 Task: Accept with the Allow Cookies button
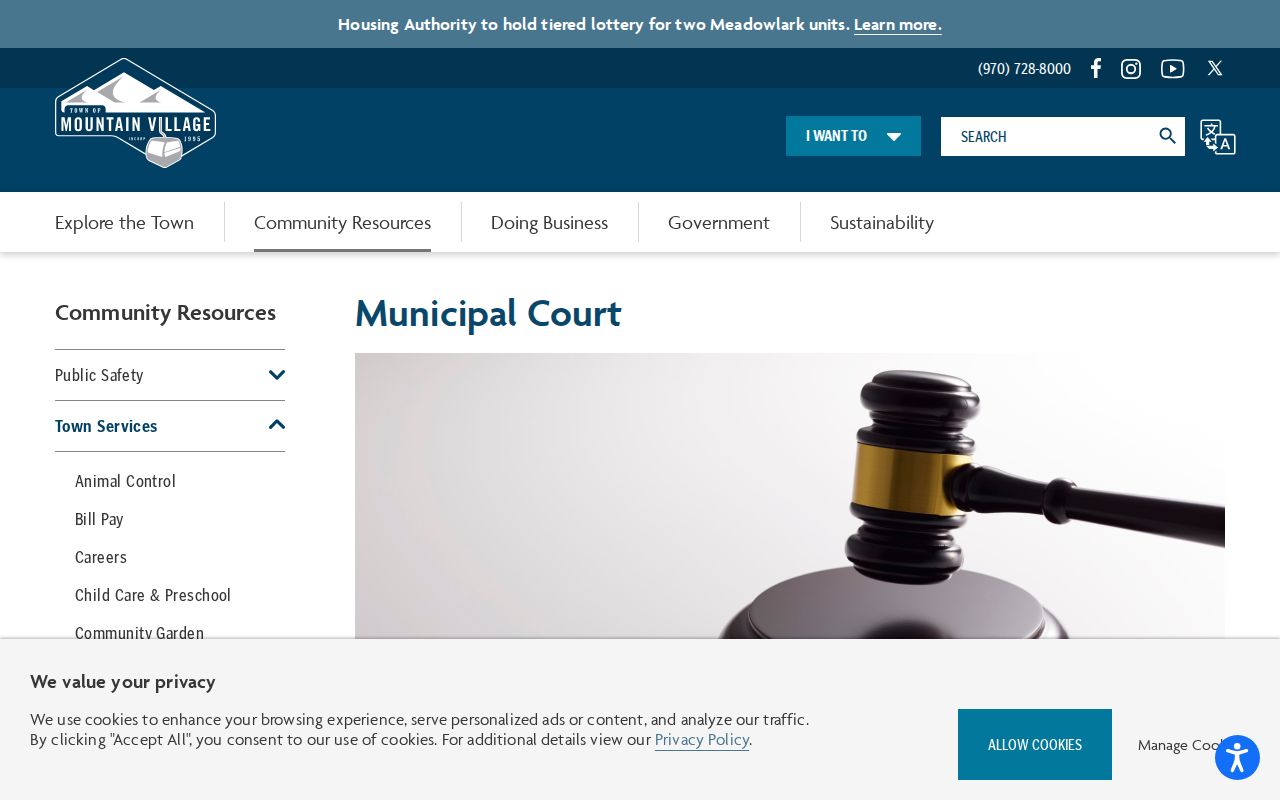[1035, 744]
